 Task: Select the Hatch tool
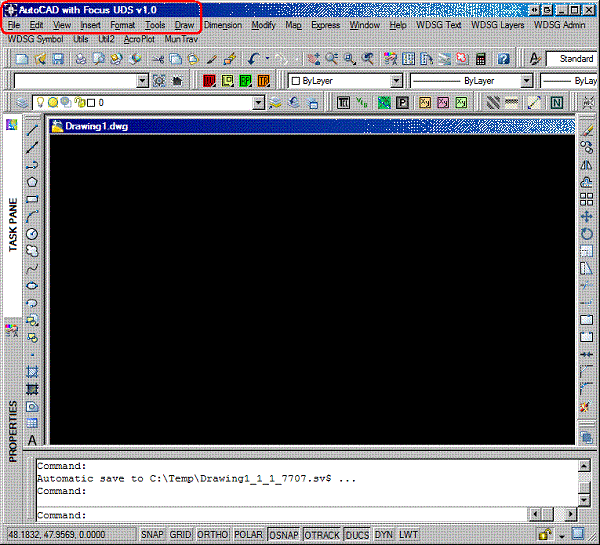(x=32, y=372)
